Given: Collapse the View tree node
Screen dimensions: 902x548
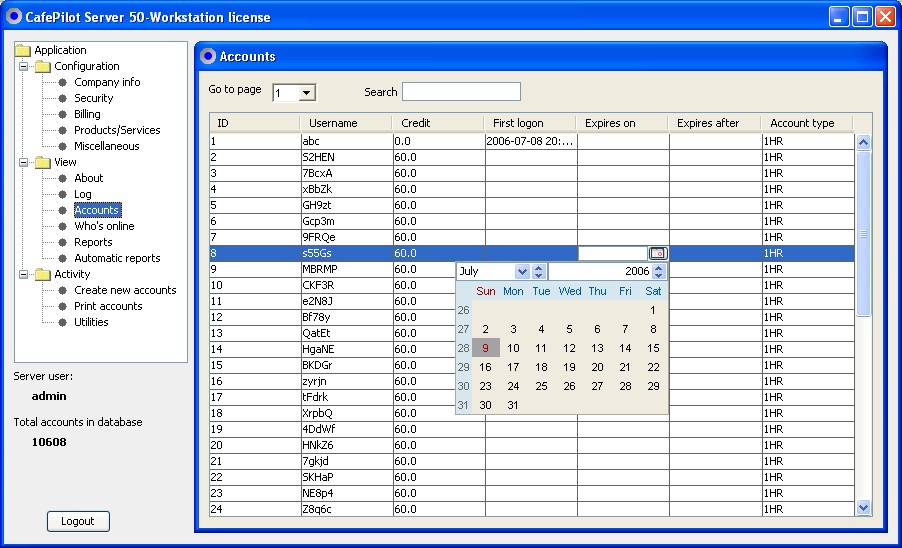Looking at the screenshot, I should [24, 162].
